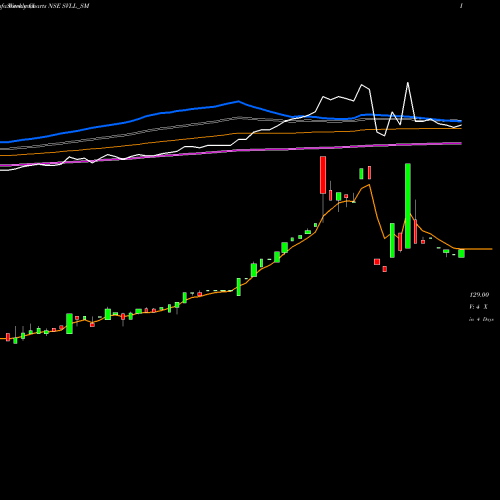500x500 pixels.
Task: Select the 129.09 price label
Action: click(x=479, y=295)
